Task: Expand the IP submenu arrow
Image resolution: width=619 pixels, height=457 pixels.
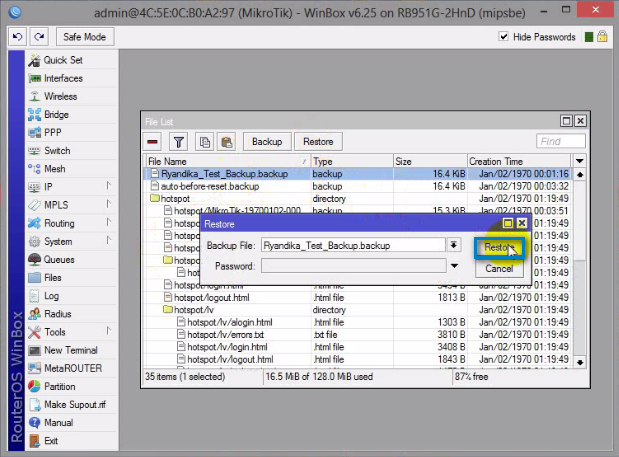Action: 109,186
